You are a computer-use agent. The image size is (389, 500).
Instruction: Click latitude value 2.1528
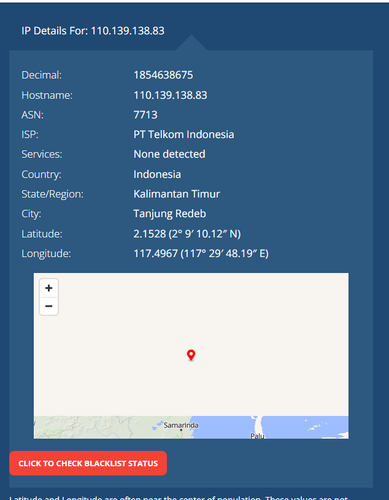(x=187, y=234)
